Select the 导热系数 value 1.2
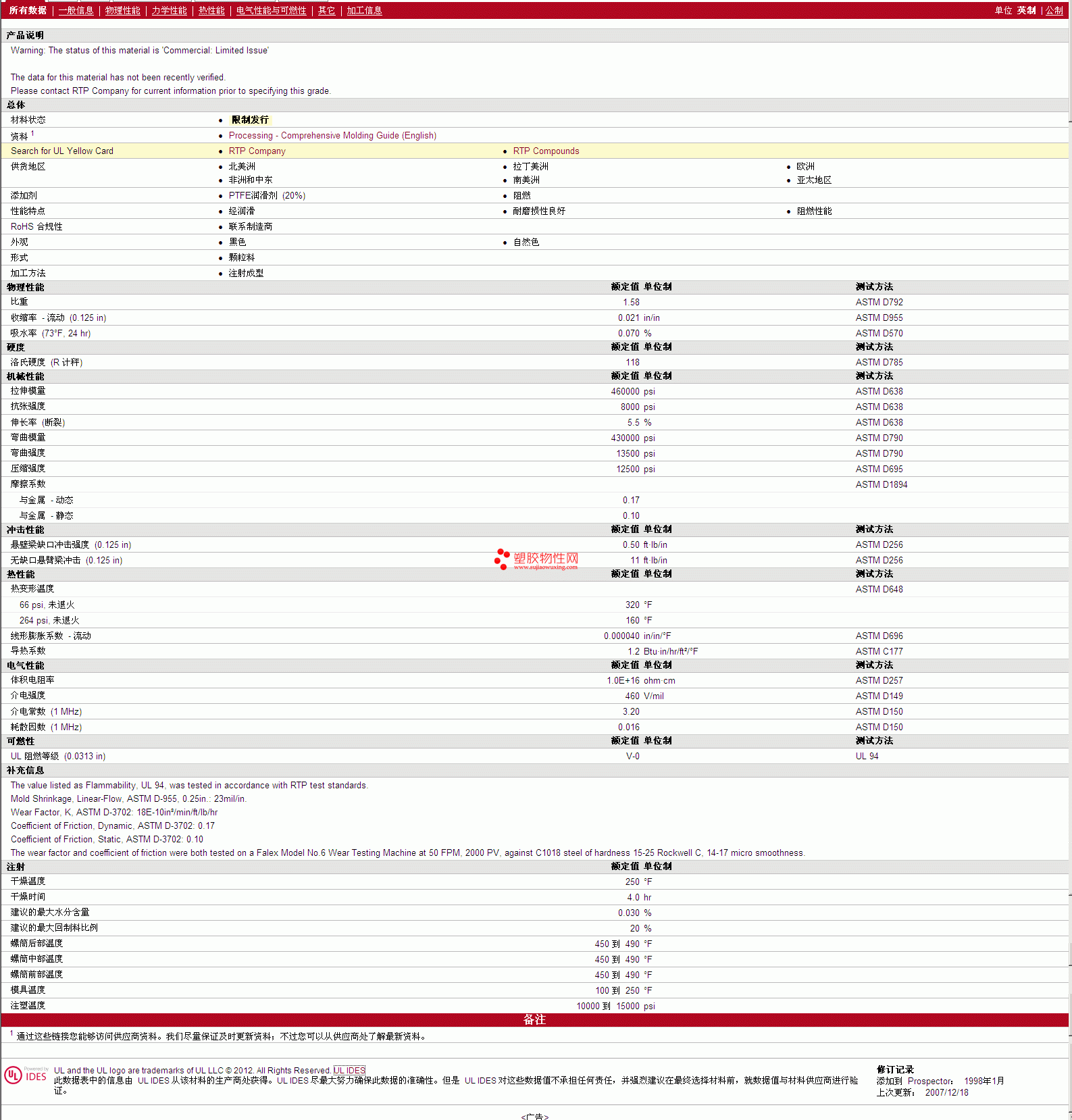This screenshot has height=1120, width=1072. click(x=634, y=651)
